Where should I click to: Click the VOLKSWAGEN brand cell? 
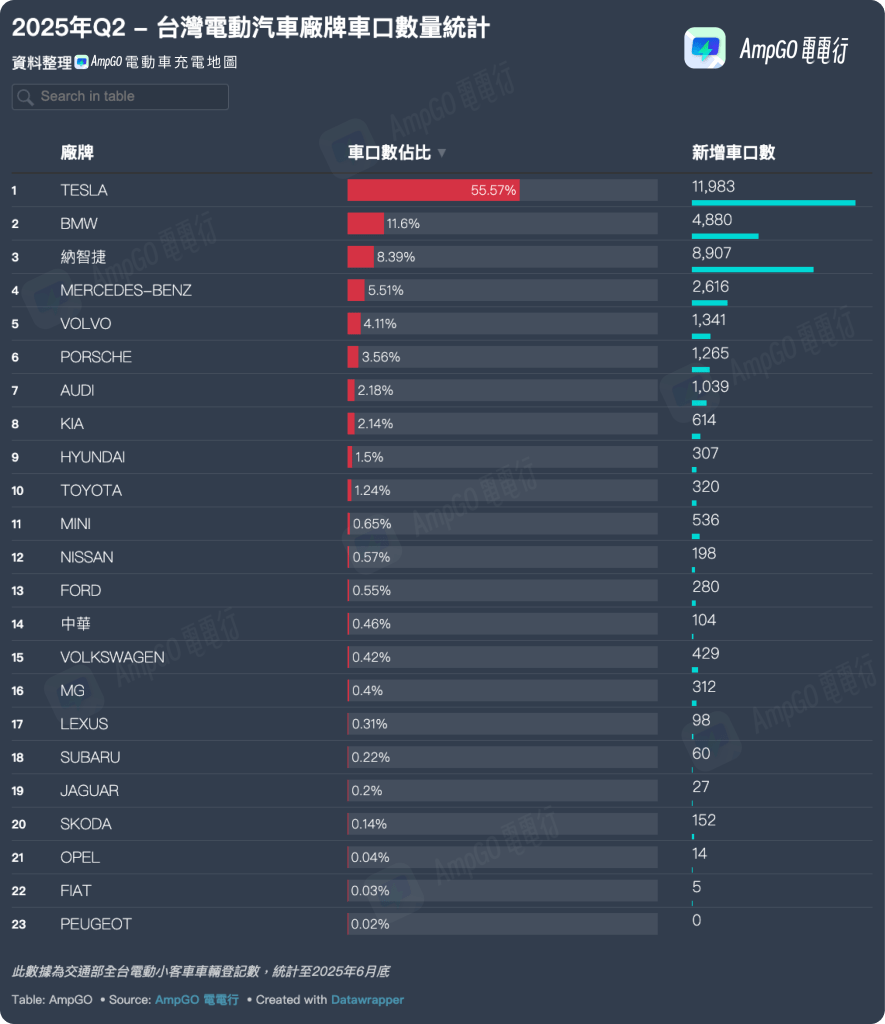tap(112, 657)
